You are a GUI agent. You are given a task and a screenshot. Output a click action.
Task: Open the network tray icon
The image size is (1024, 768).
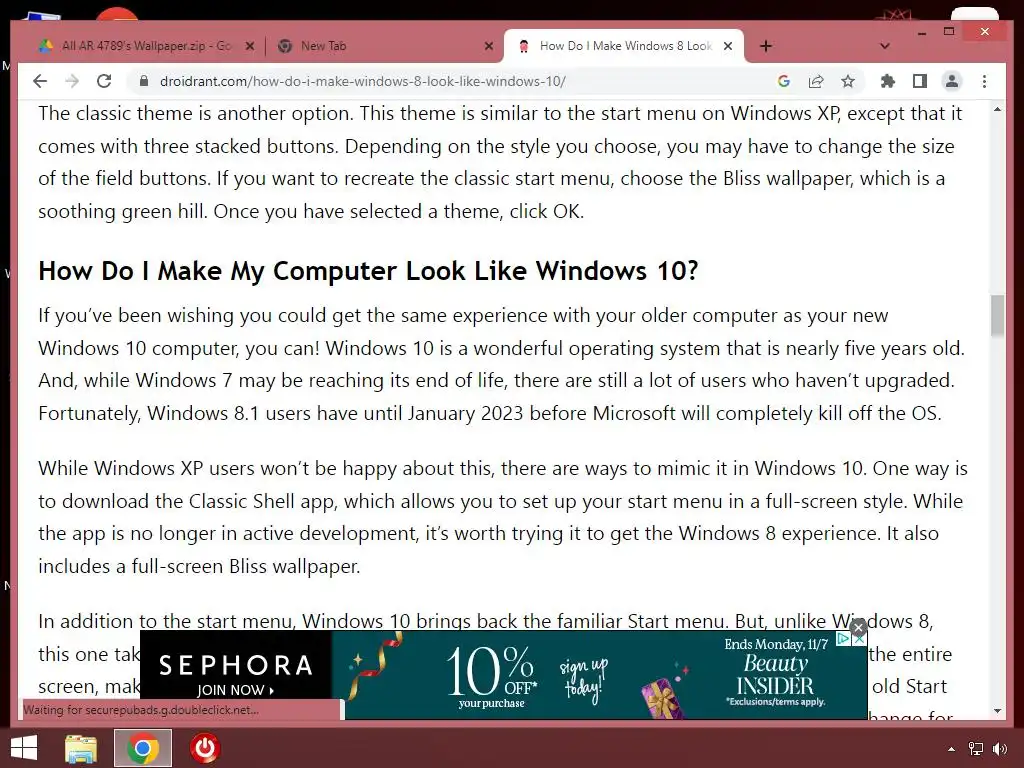(976, 749)
